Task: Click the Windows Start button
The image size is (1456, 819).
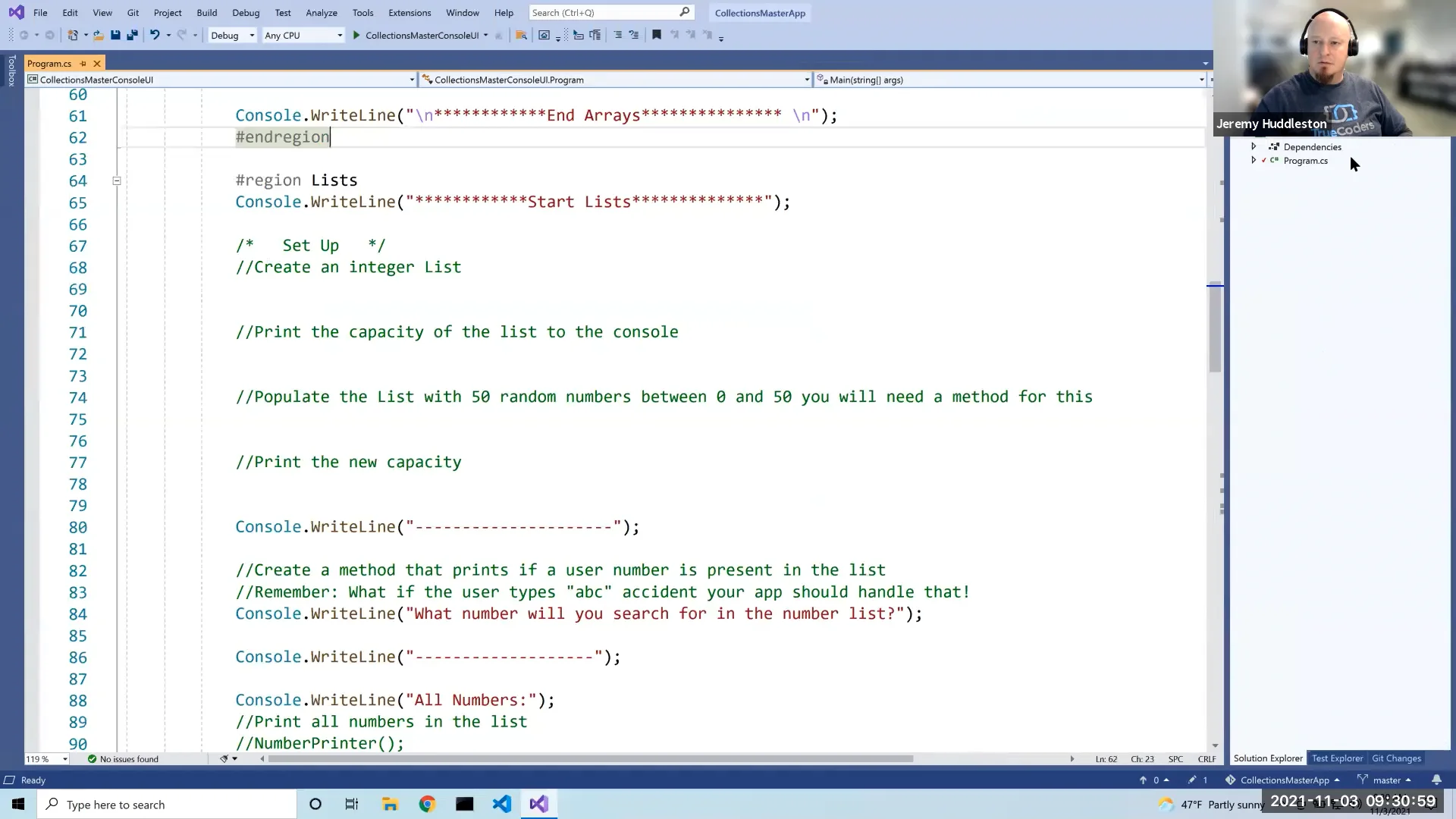Action: point(18,804)
